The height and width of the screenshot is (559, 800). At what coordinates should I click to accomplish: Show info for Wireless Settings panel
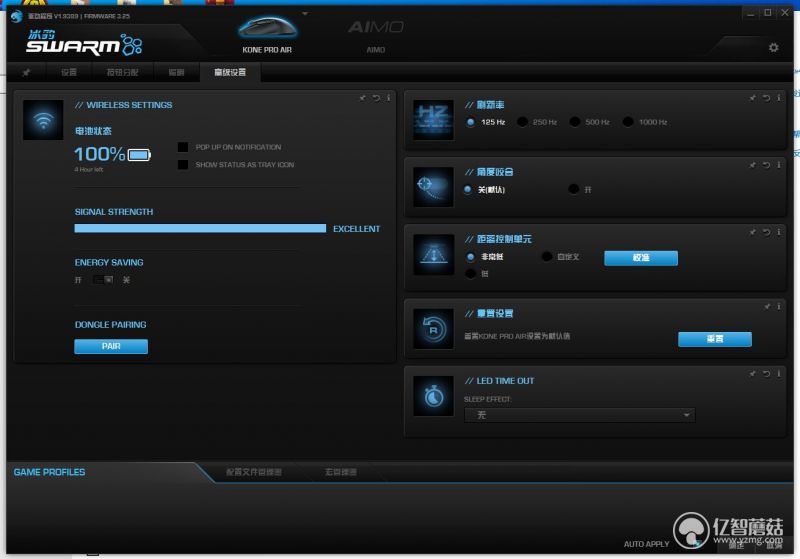(388, 98)
